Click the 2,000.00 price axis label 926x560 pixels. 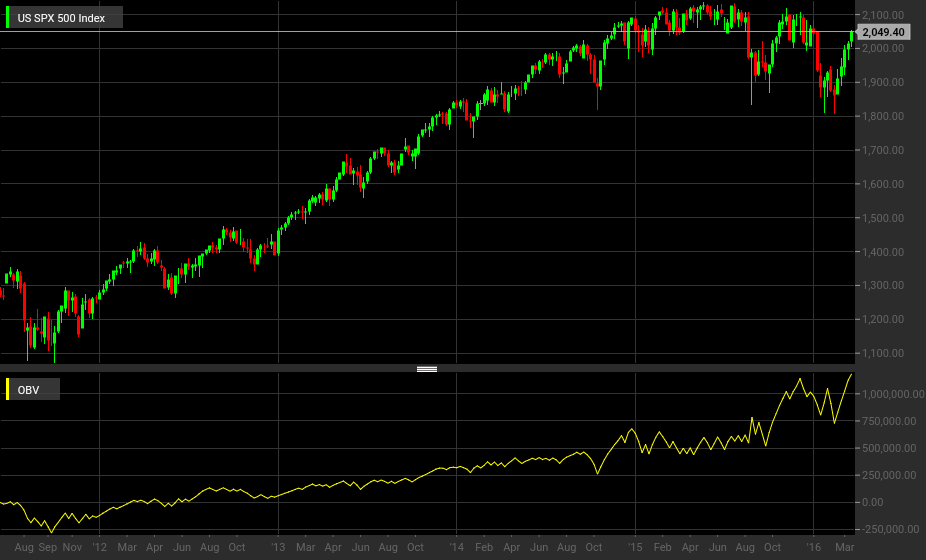coord(883,48)
